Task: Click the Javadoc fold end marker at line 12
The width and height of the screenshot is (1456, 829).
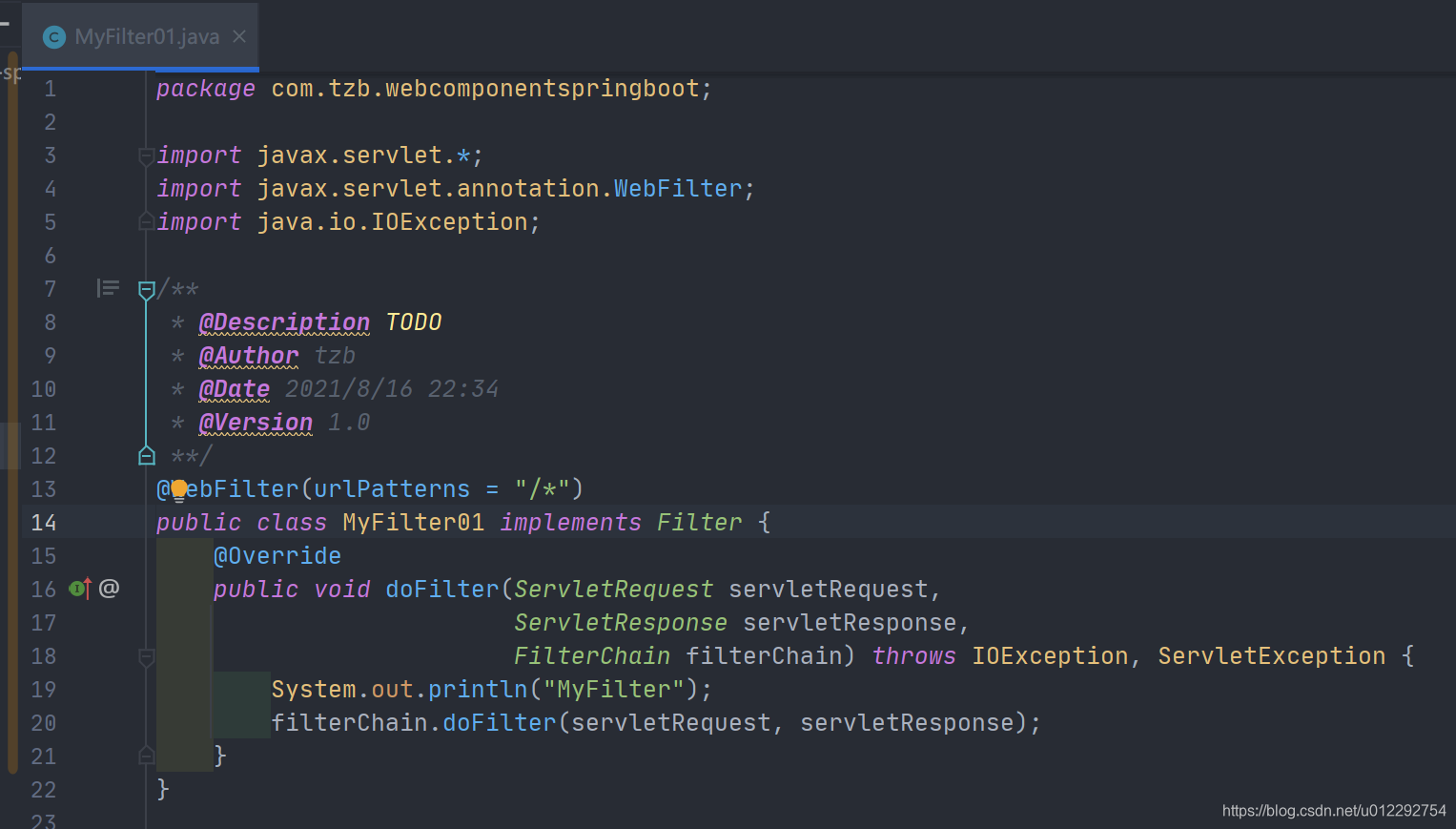Action: coord(146,455)
